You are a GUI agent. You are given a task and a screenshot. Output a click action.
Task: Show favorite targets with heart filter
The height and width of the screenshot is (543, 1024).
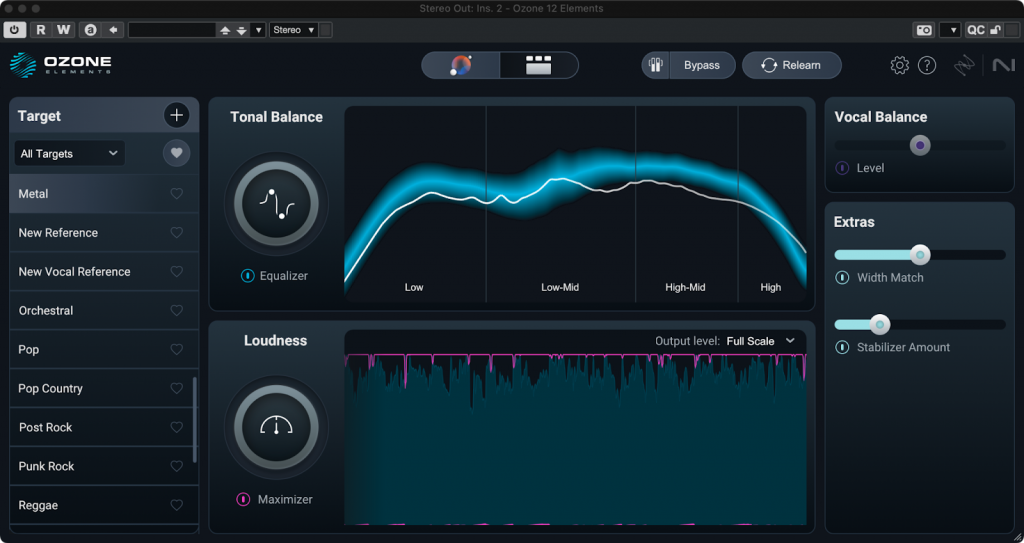click(x=177, y=153)
